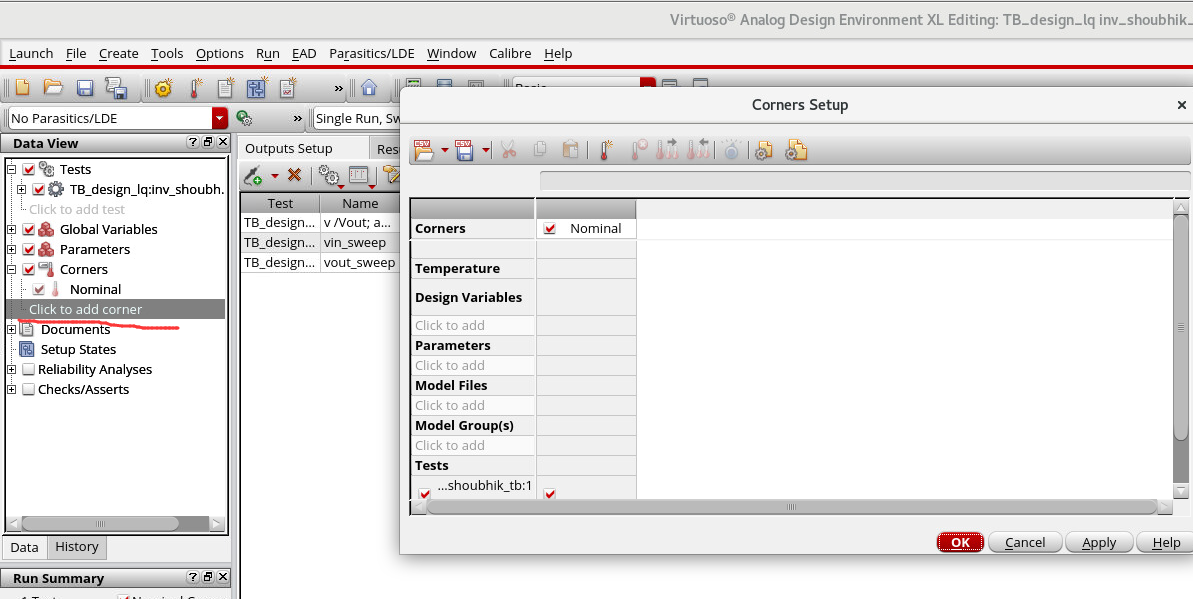Click the paste clipboard icon in Corners Setup
This screenshot has width=1193, height=599.
[x=571, y=149]
